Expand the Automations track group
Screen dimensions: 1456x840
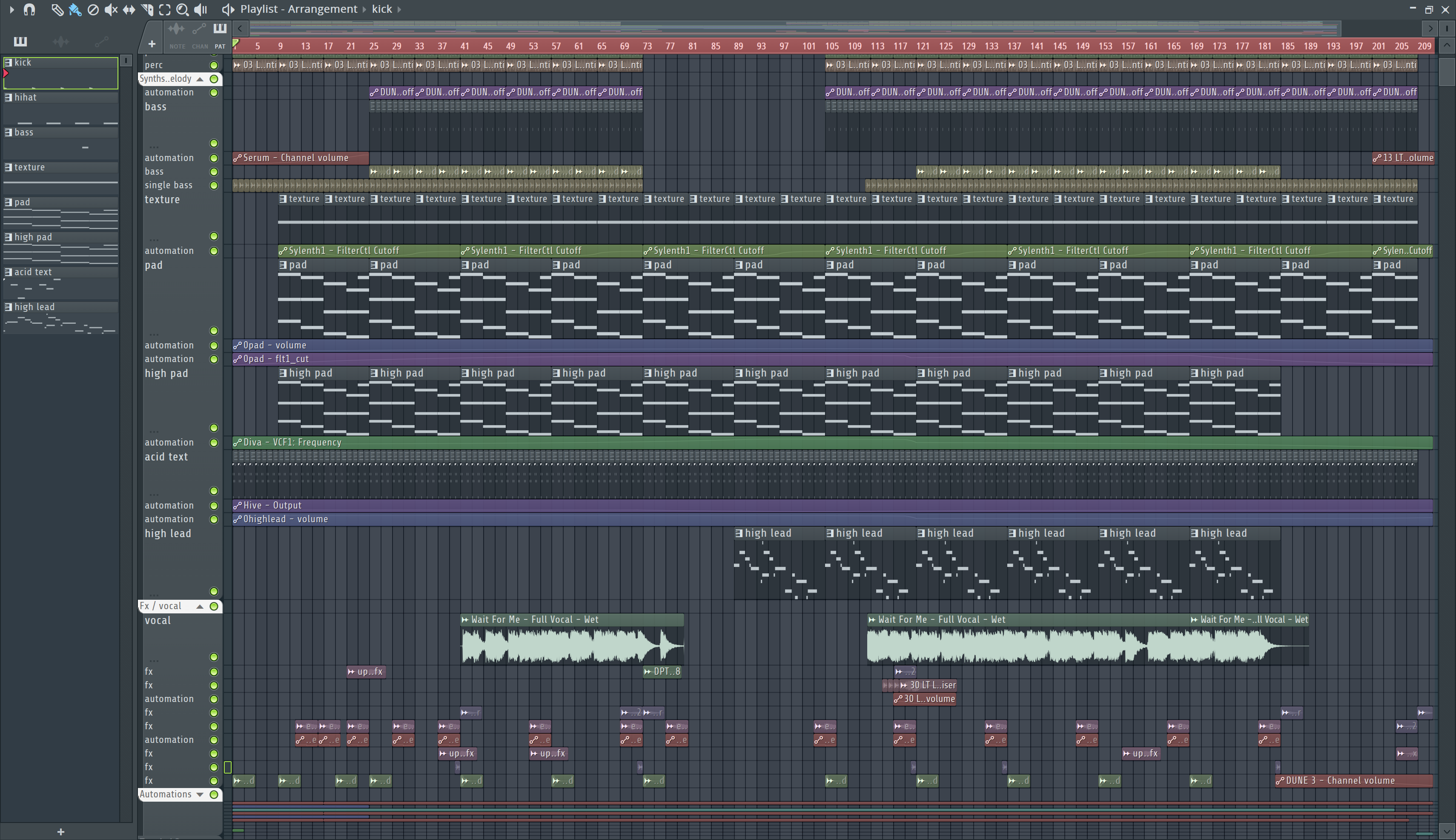click(200, 794)
